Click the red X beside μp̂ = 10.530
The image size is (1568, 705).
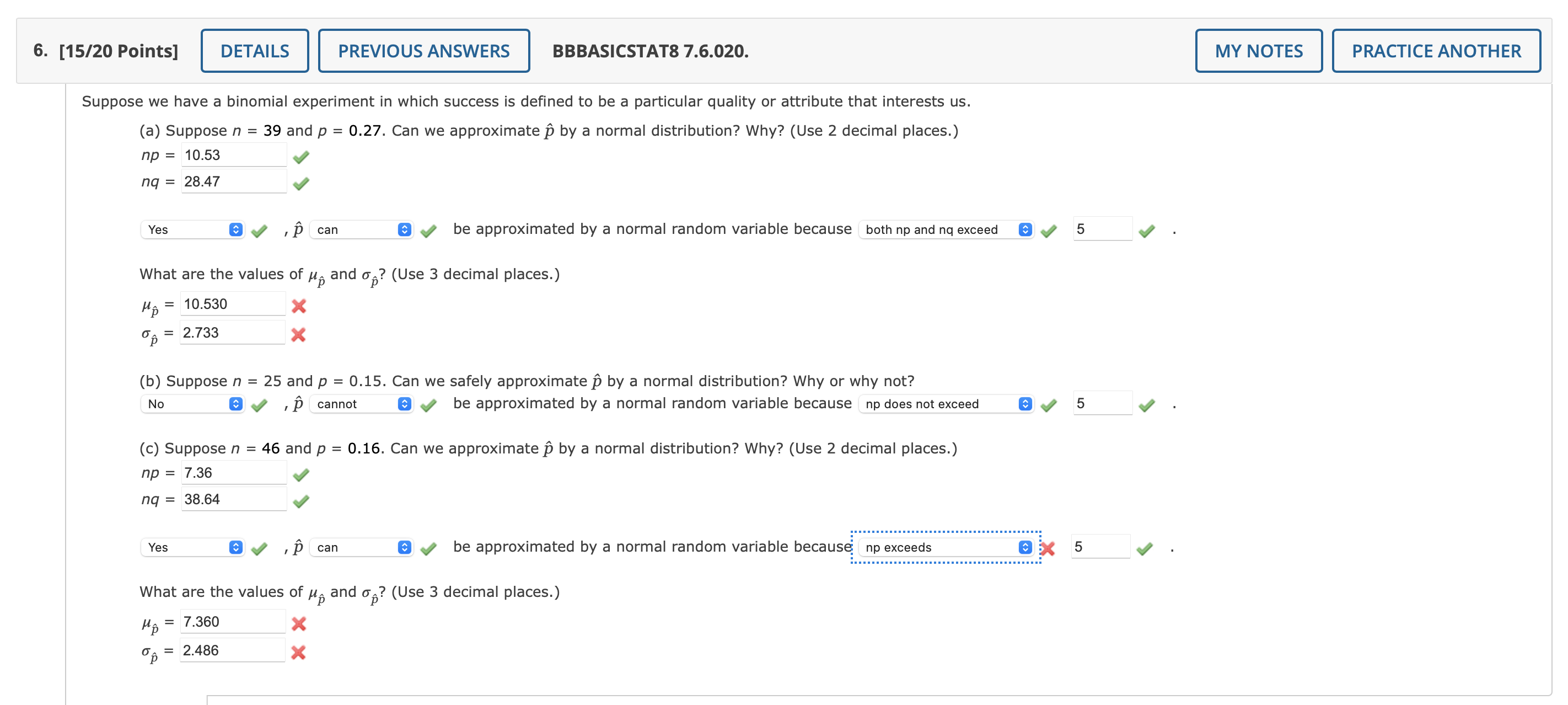tap(299, 306)
